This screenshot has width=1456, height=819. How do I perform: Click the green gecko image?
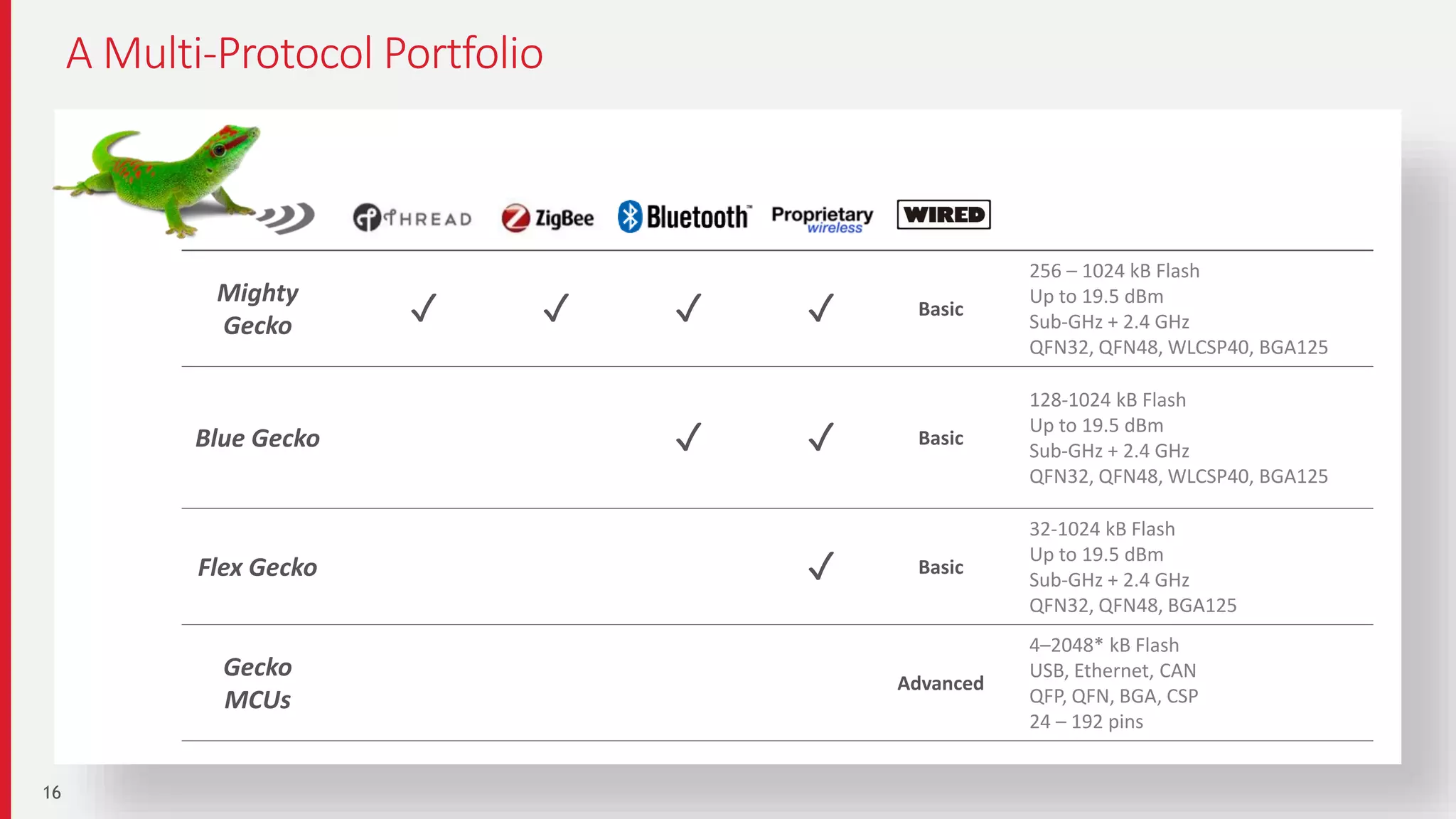158,181
